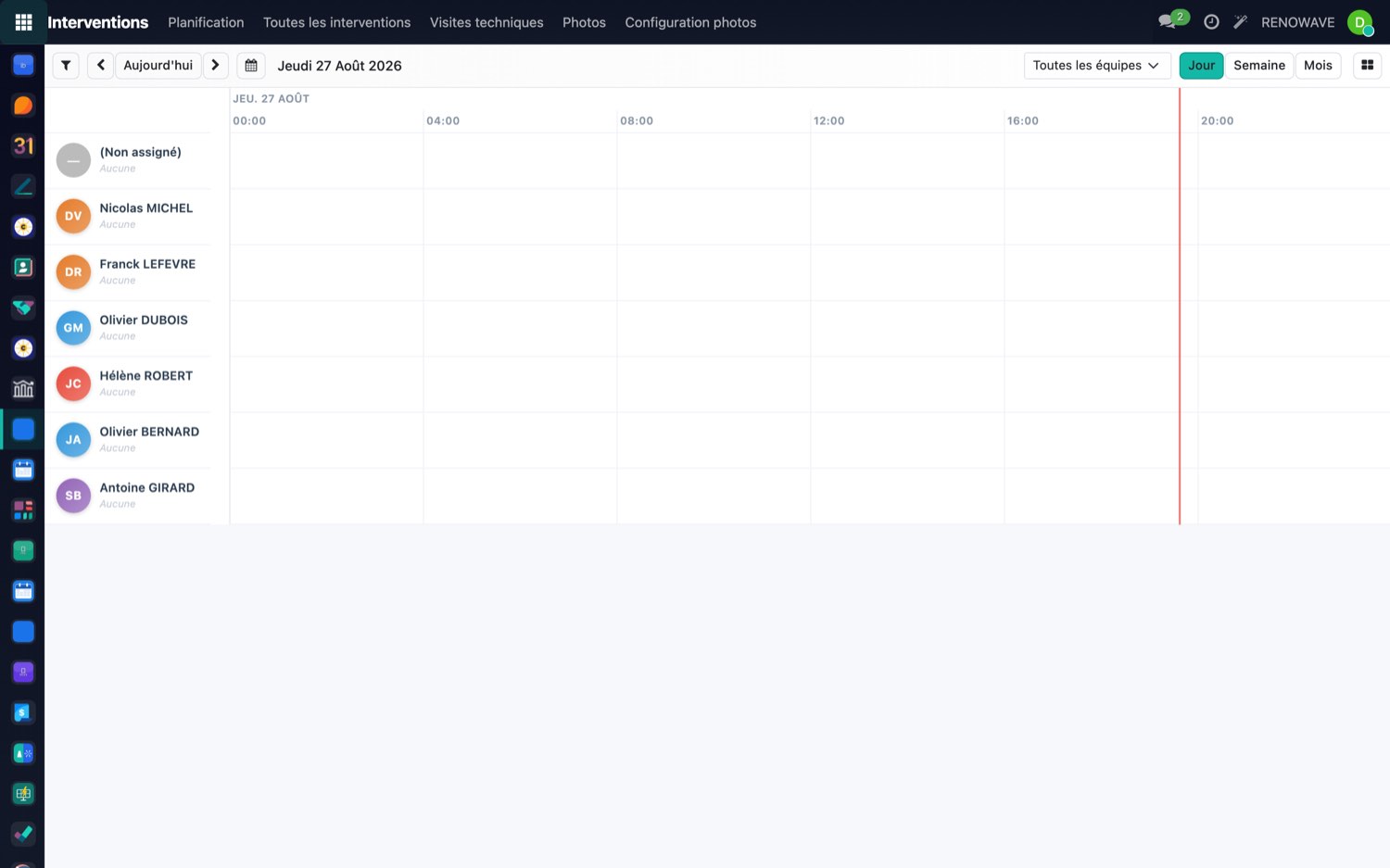Open the handshake CRM sidebar icon
Image resolution: width=1390 pixels, height=868 pixels.
click(23, 308)
